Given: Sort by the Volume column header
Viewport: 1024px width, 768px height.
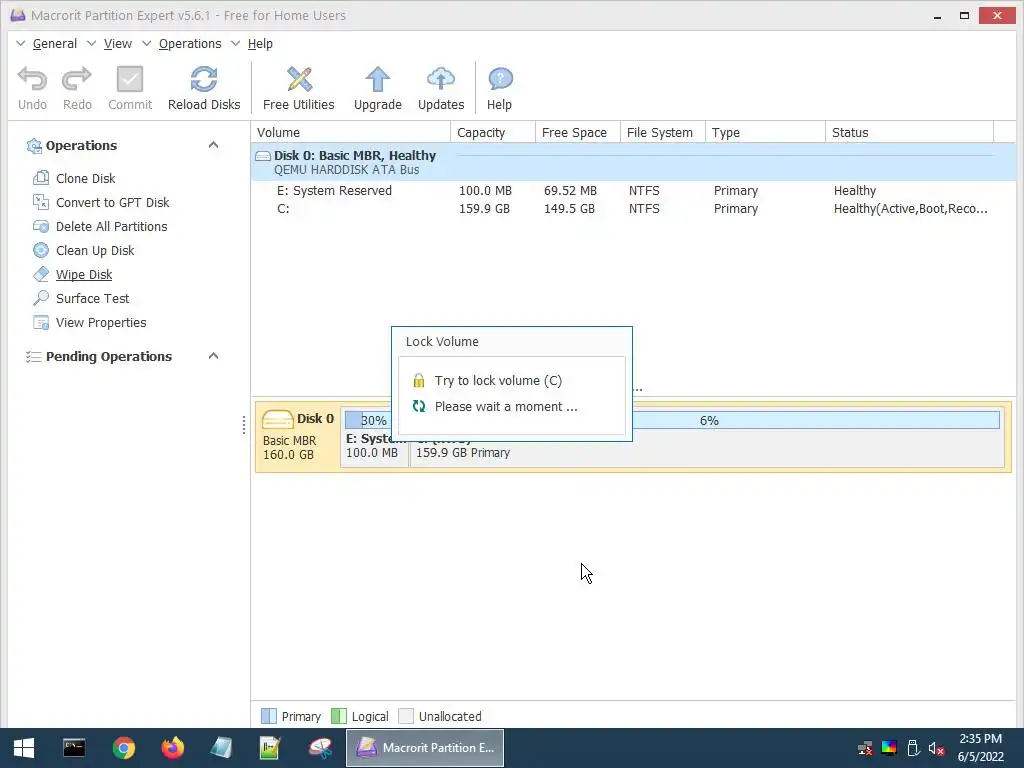Looking at the screenshot, I should pyautogui.click(x=351, y=133).
